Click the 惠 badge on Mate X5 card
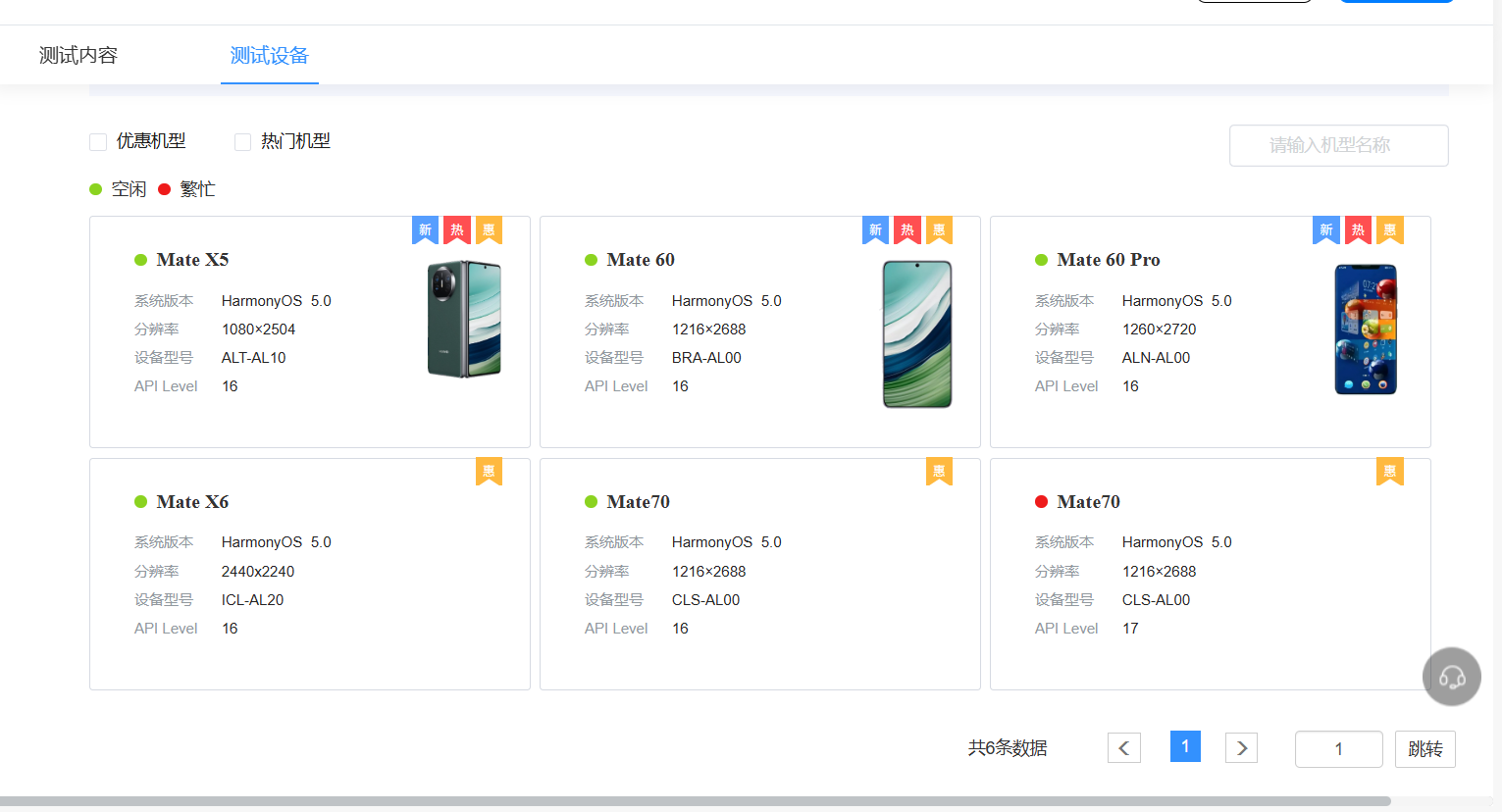The height and width of the screenshot is (812, 1502). point(489,230)
